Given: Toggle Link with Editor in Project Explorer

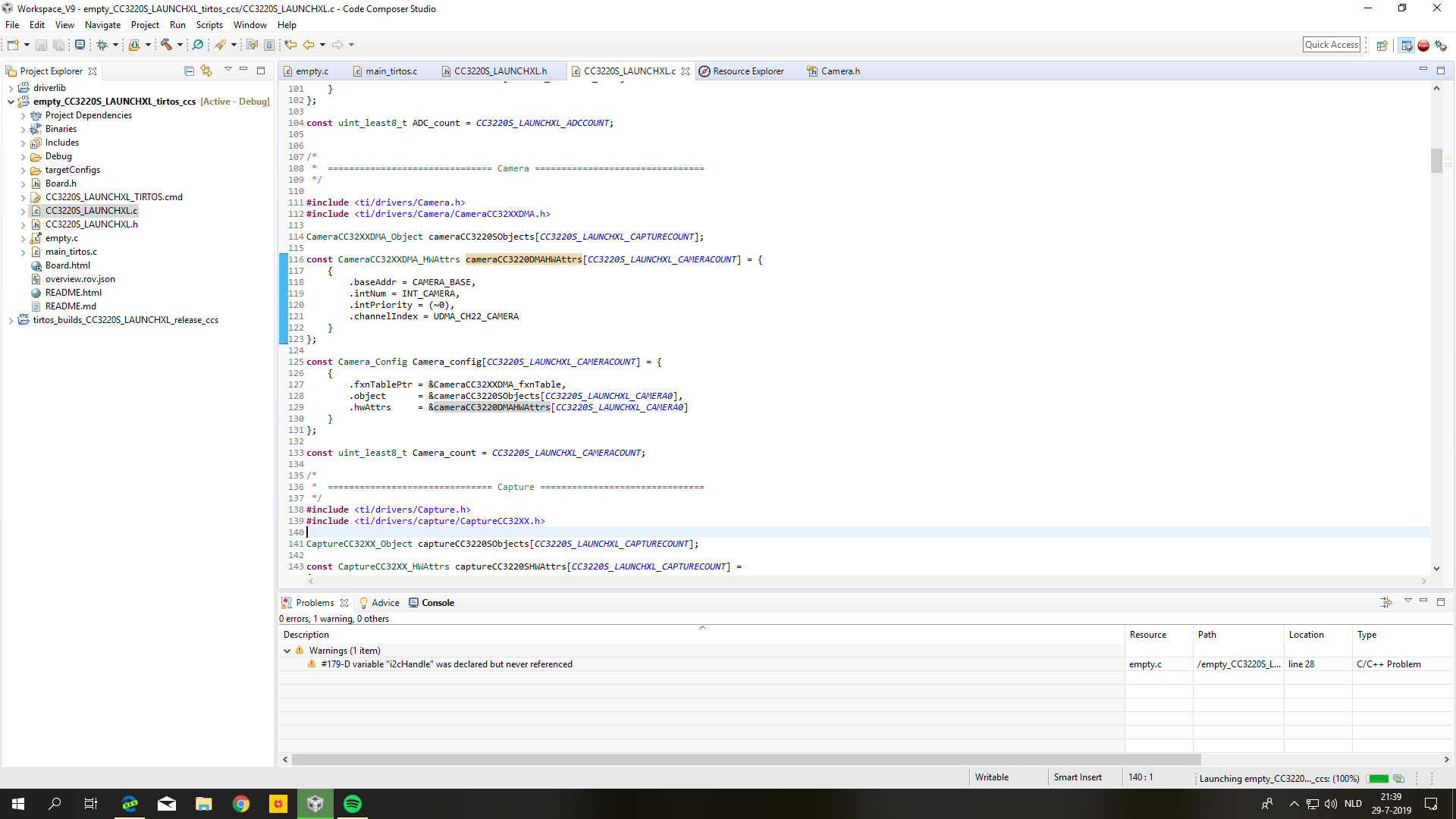Looking at the screenshot, I should pyautogui.click(x=206, y=71).
